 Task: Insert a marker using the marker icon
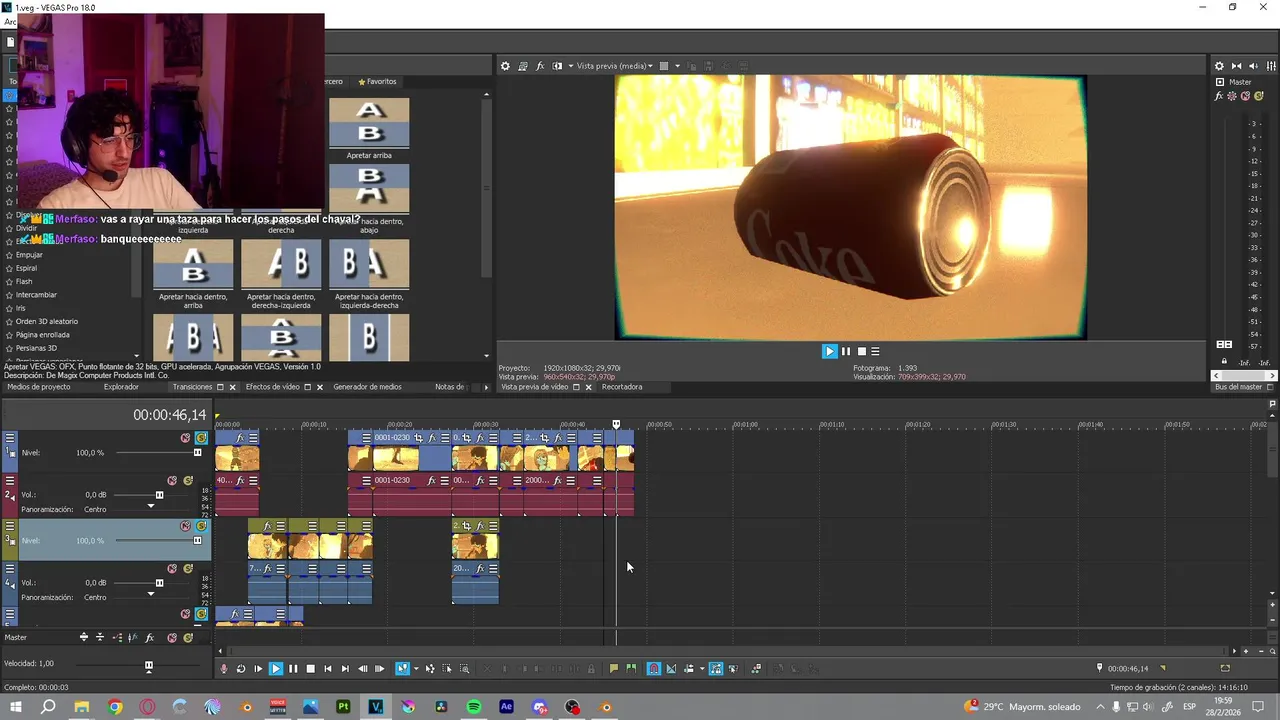613,669
